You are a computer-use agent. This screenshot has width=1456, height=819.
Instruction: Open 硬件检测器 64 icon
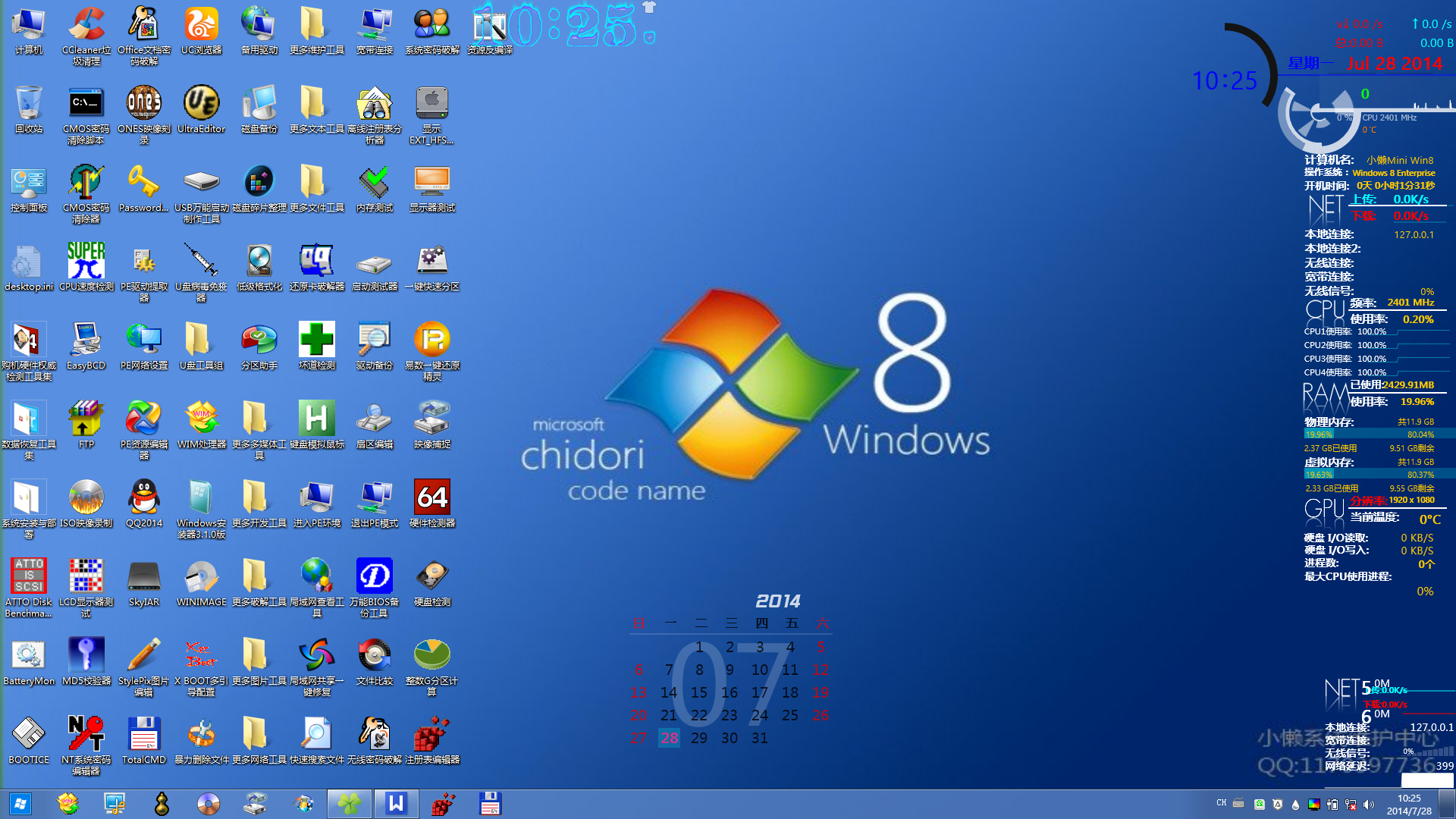coord(432,504)
